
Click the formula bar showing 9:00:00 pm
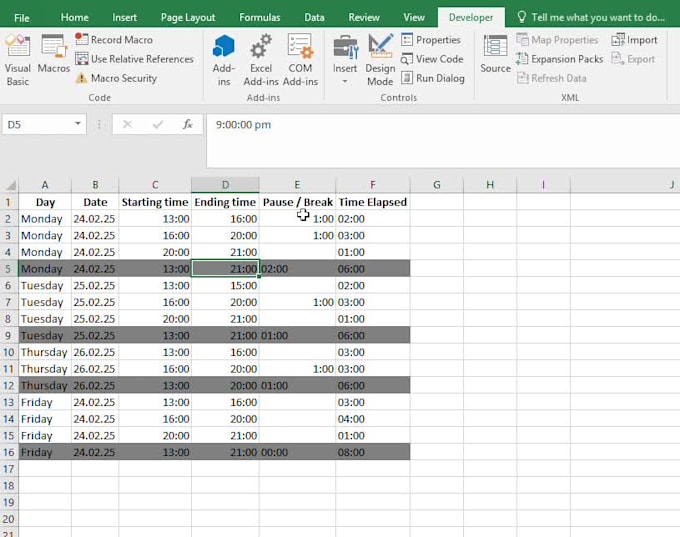[443, 140]
